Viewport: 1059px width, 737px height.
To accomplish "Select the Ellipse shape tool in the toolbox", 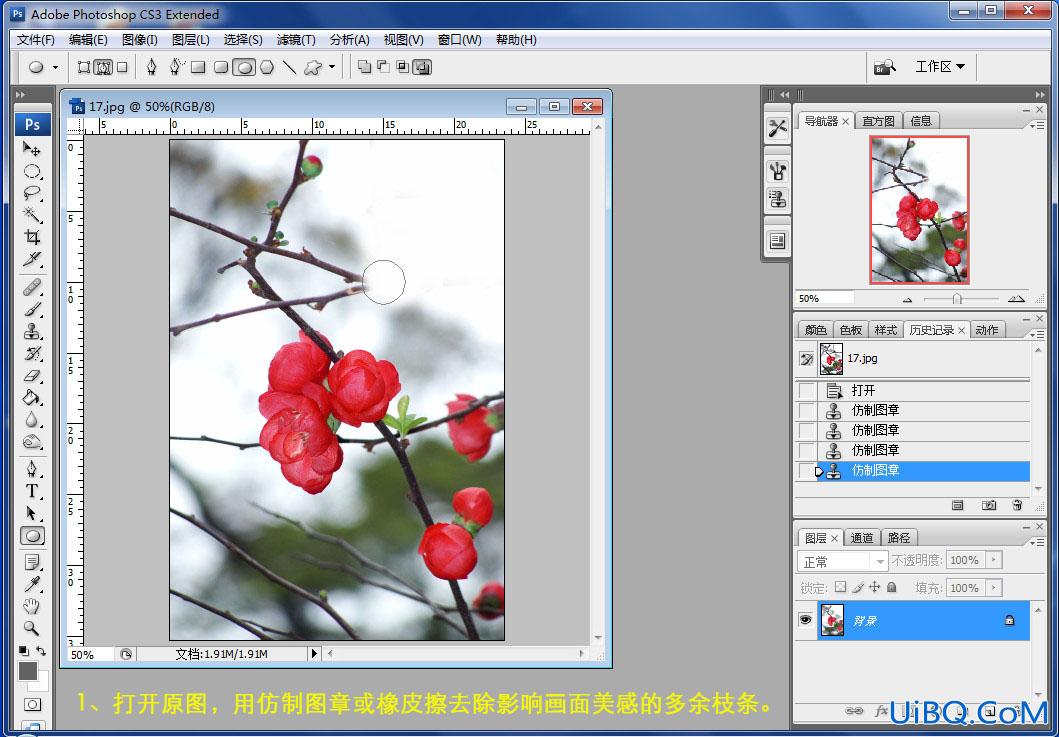I will tap(32, 536).
